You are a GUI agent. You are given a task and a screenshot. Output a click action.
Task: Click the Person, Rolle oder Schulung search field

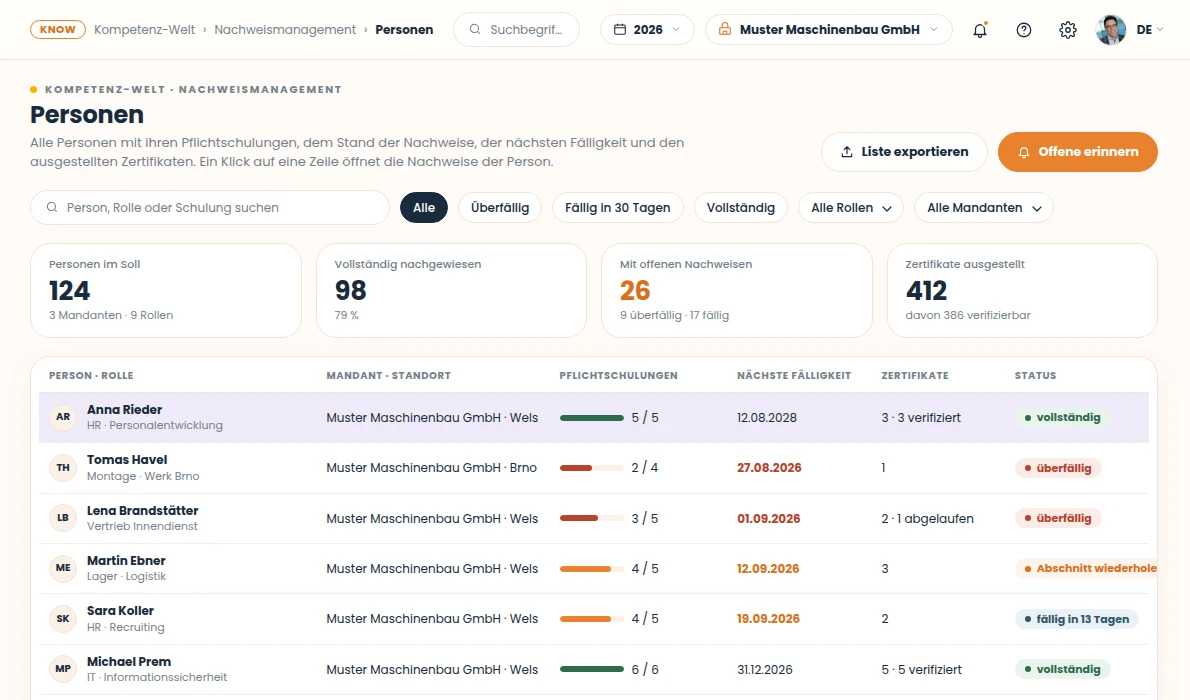pyautogui.click(x=209, y=207)
